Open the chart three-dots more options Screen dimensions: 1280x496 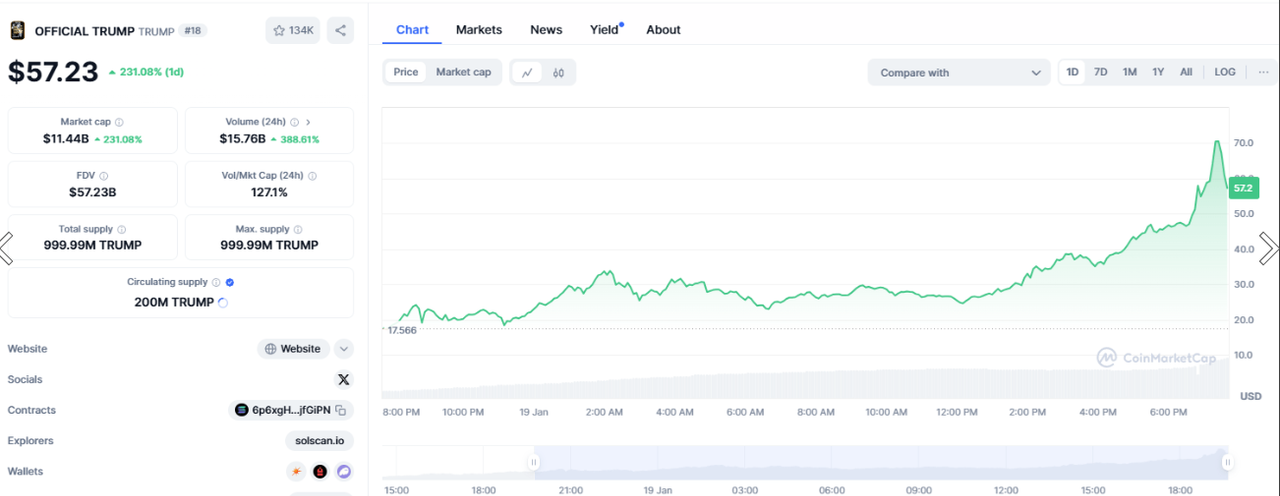coord(1262,72)
